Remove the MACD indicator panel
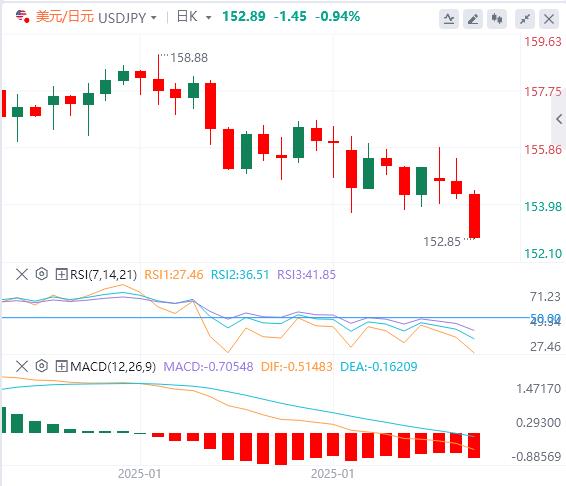Screen dimensions: 566x486 pyautogui.click(x=22, y=366)
